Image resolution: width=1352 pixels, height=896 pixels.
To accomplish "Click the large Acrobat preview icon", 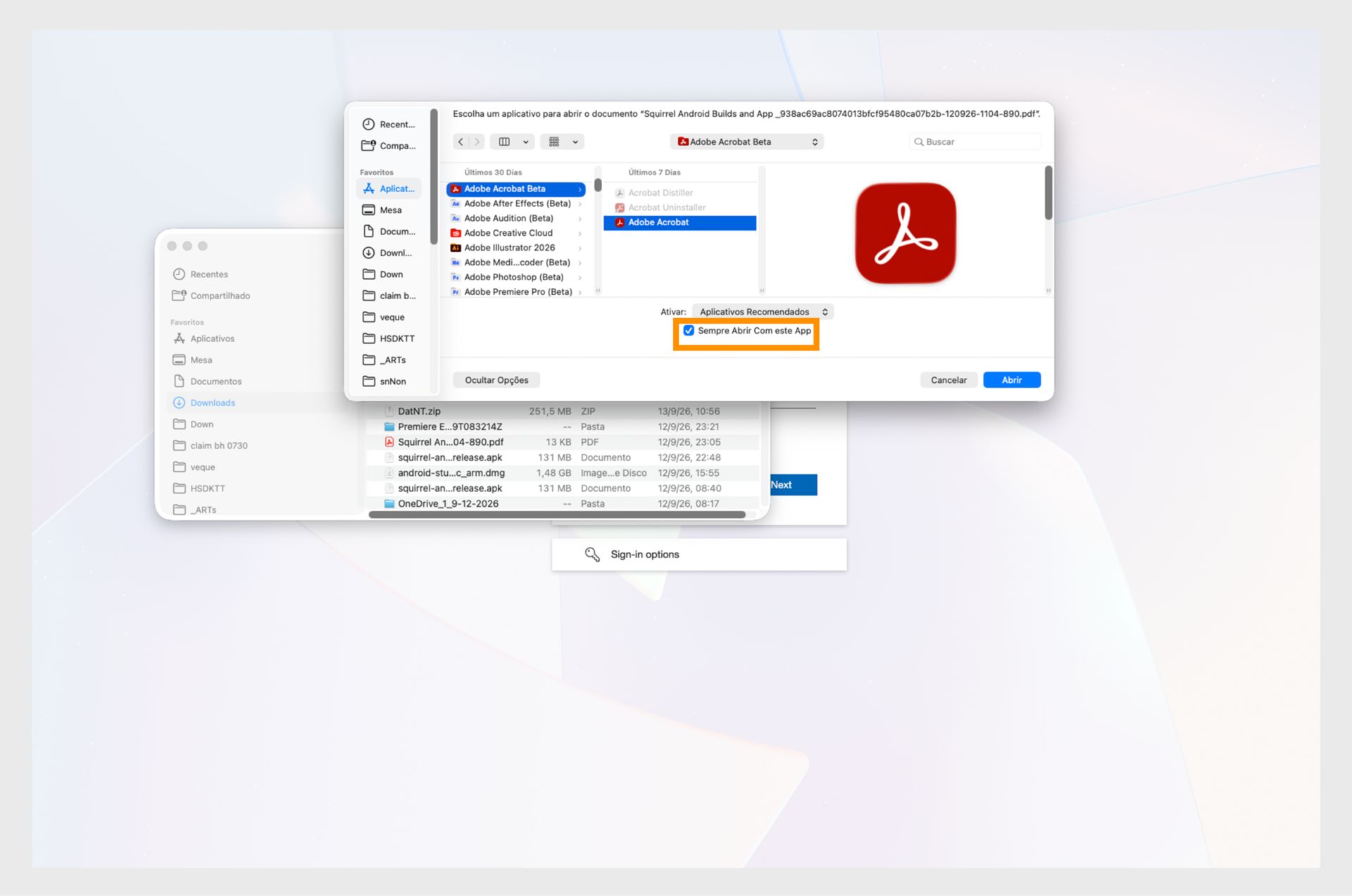I will (905, 233).
